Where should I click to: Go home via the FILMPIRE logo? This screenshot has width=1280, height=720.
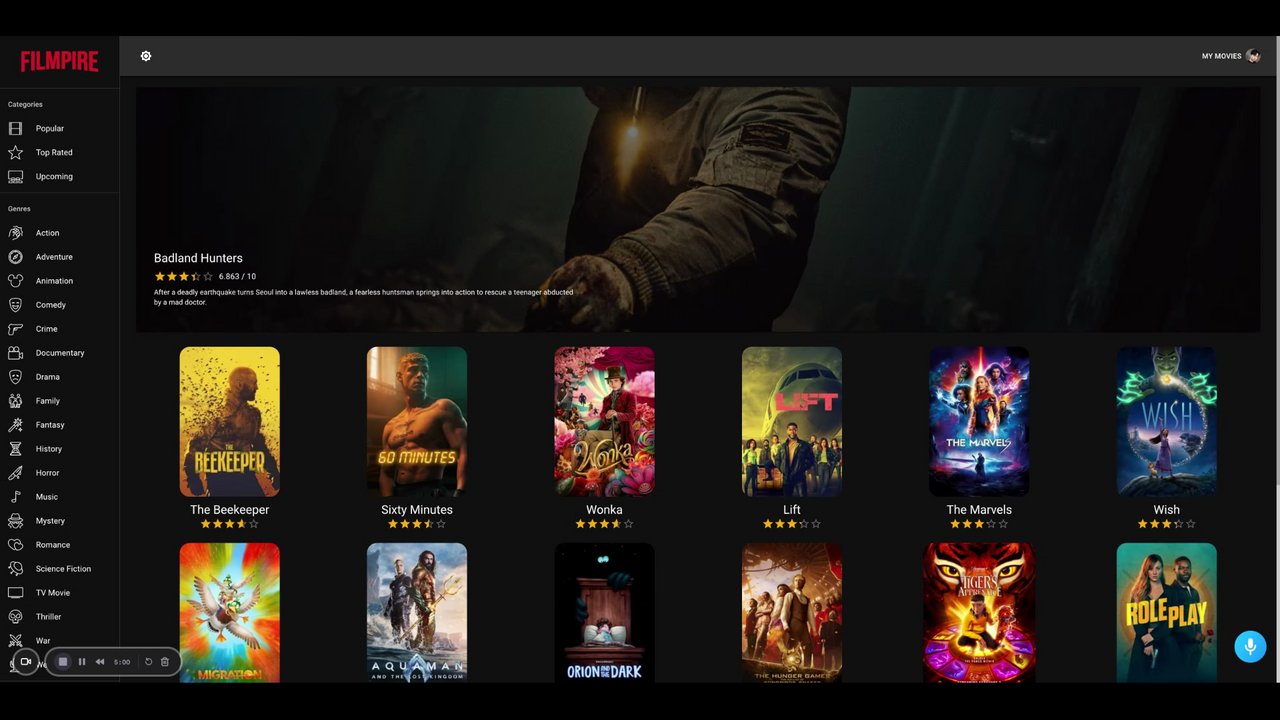coord(60,62)
